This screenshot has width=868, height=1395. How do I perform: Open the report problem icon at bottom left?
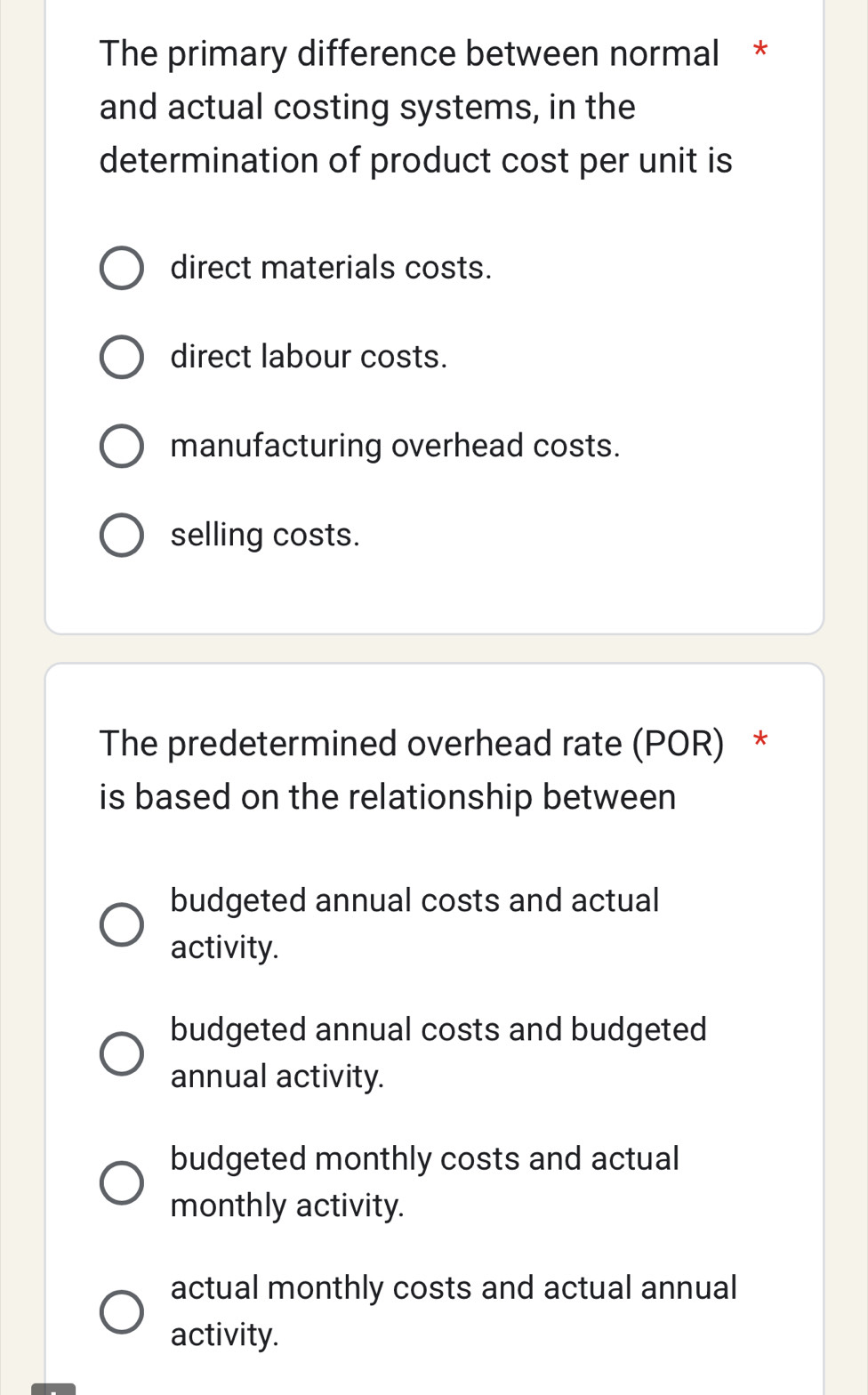53,1389
